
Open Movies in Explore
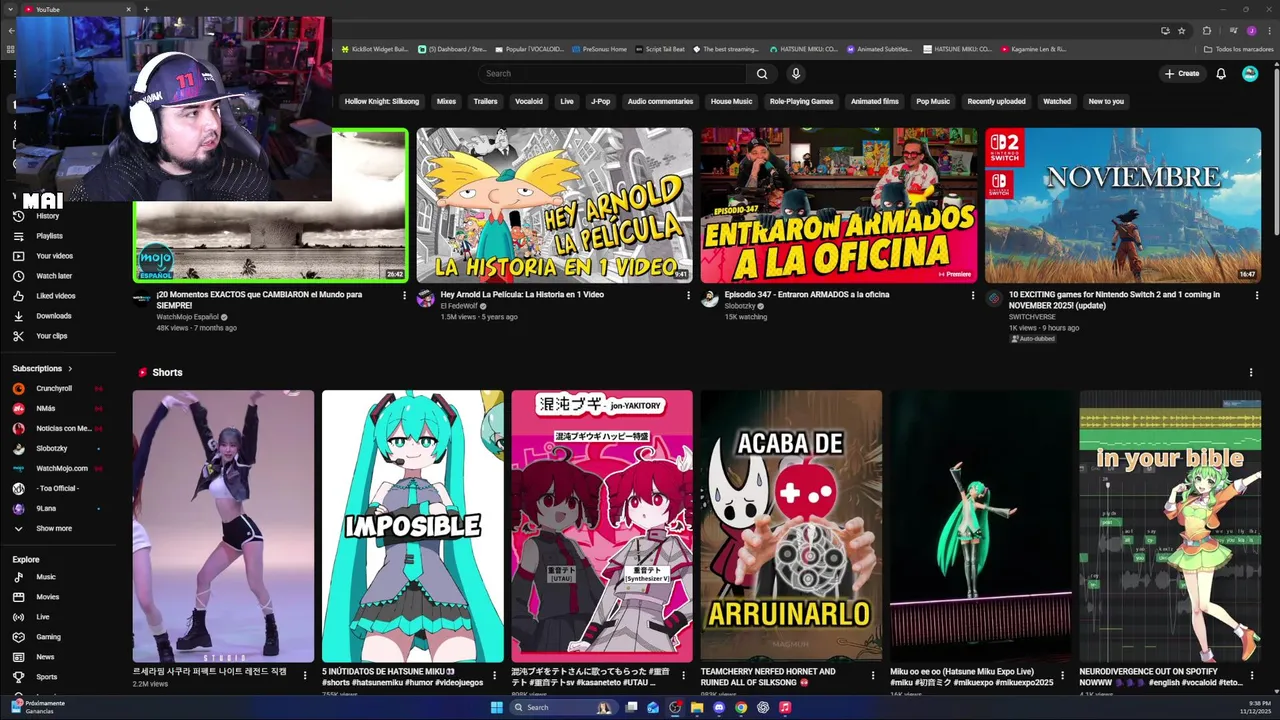tap(47, 597)
